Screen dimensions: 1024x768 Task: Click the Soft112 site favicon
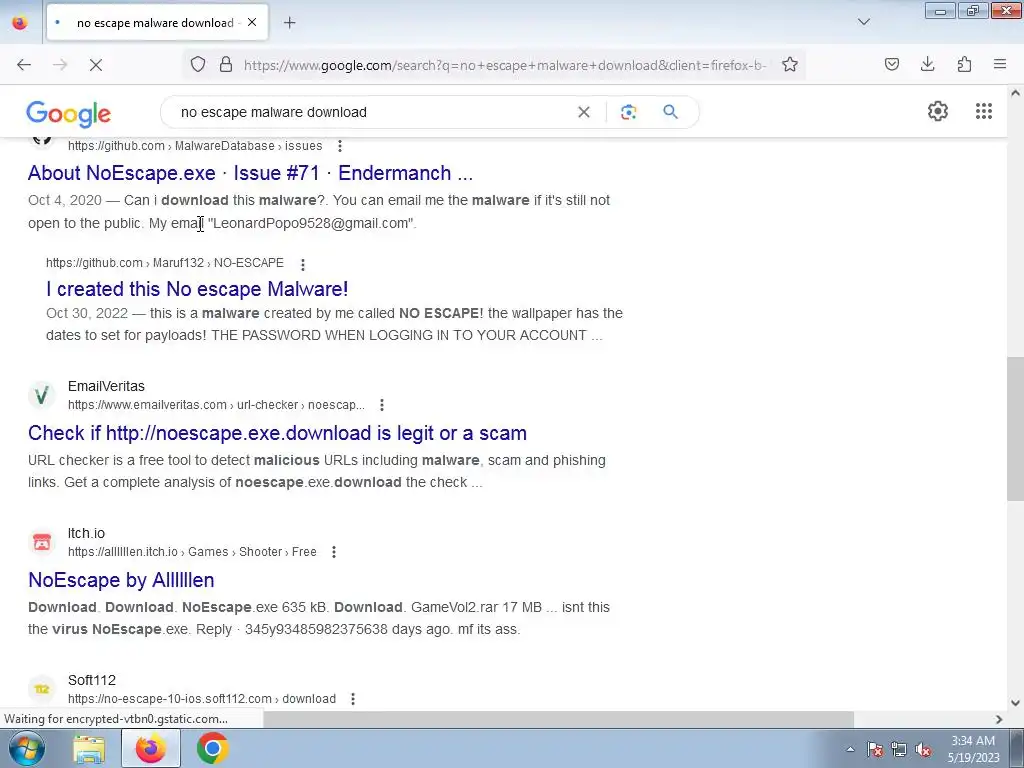point(42,689)
